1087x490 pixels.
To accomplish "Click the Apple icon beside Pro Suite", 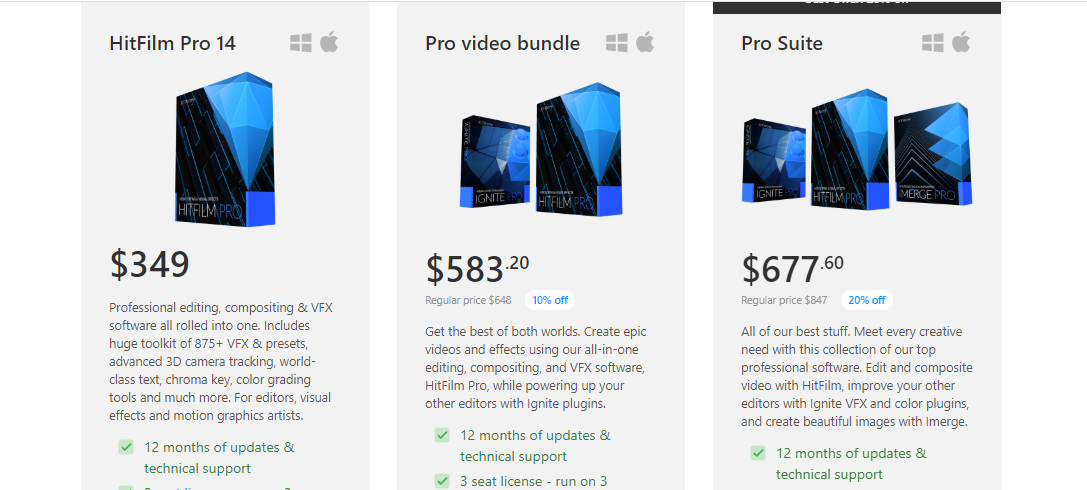I will pos(962,42).
